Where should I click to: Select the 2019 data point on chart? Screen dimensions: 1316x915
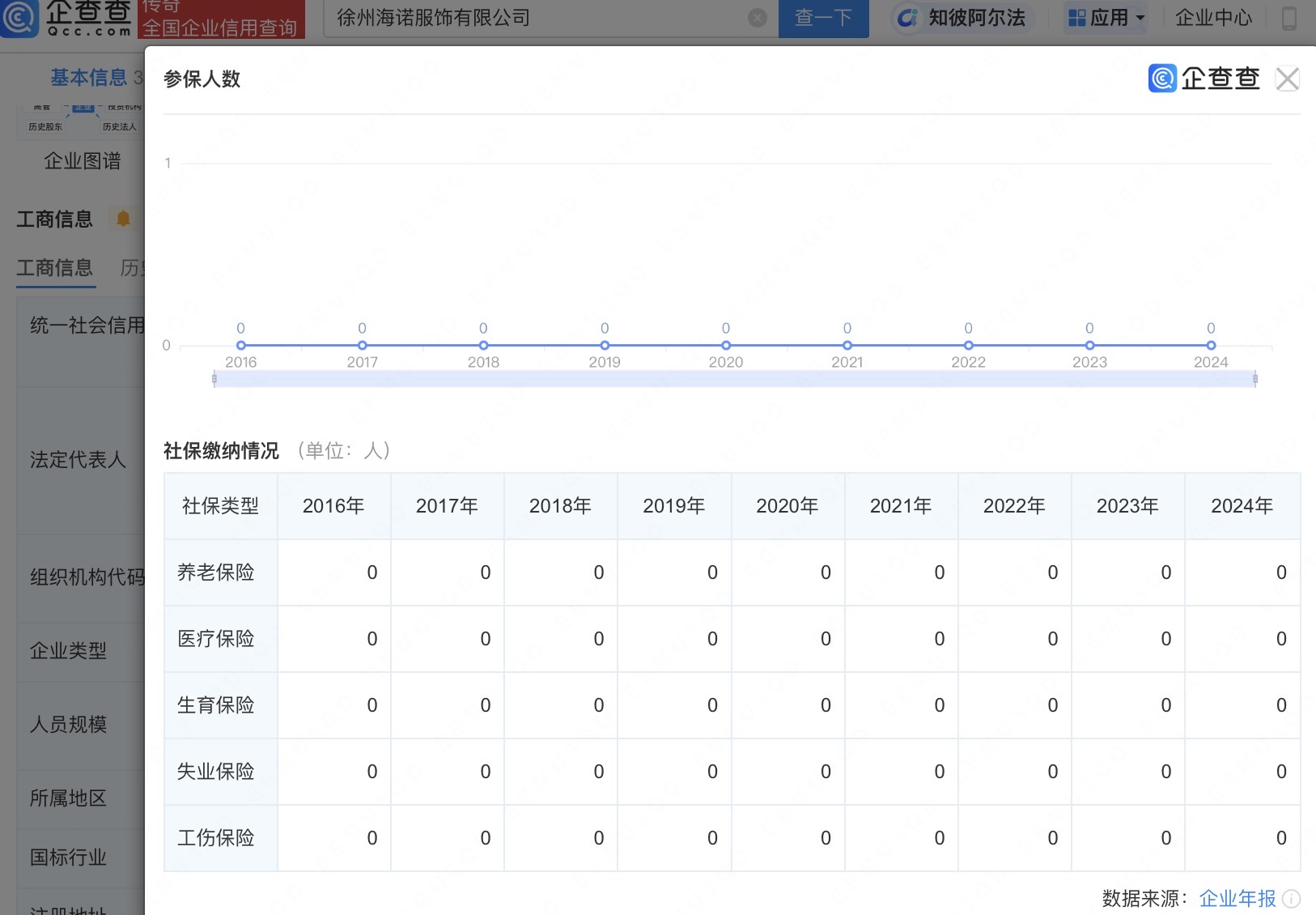(x=605, y=345)
